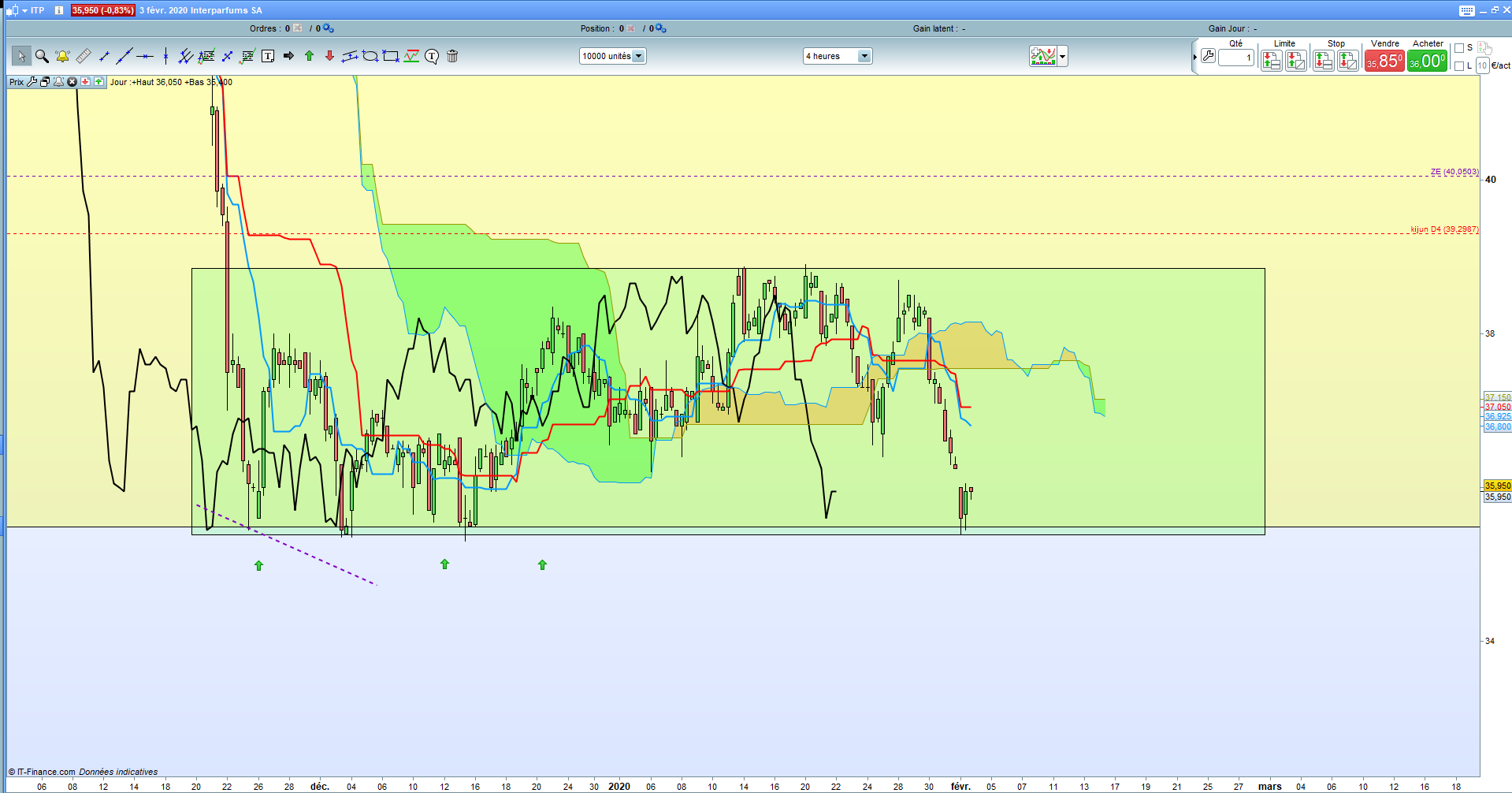Open the Prix settings wrench icon
The height and width of the screenshot is (793, 1512).
click(32, 82)
